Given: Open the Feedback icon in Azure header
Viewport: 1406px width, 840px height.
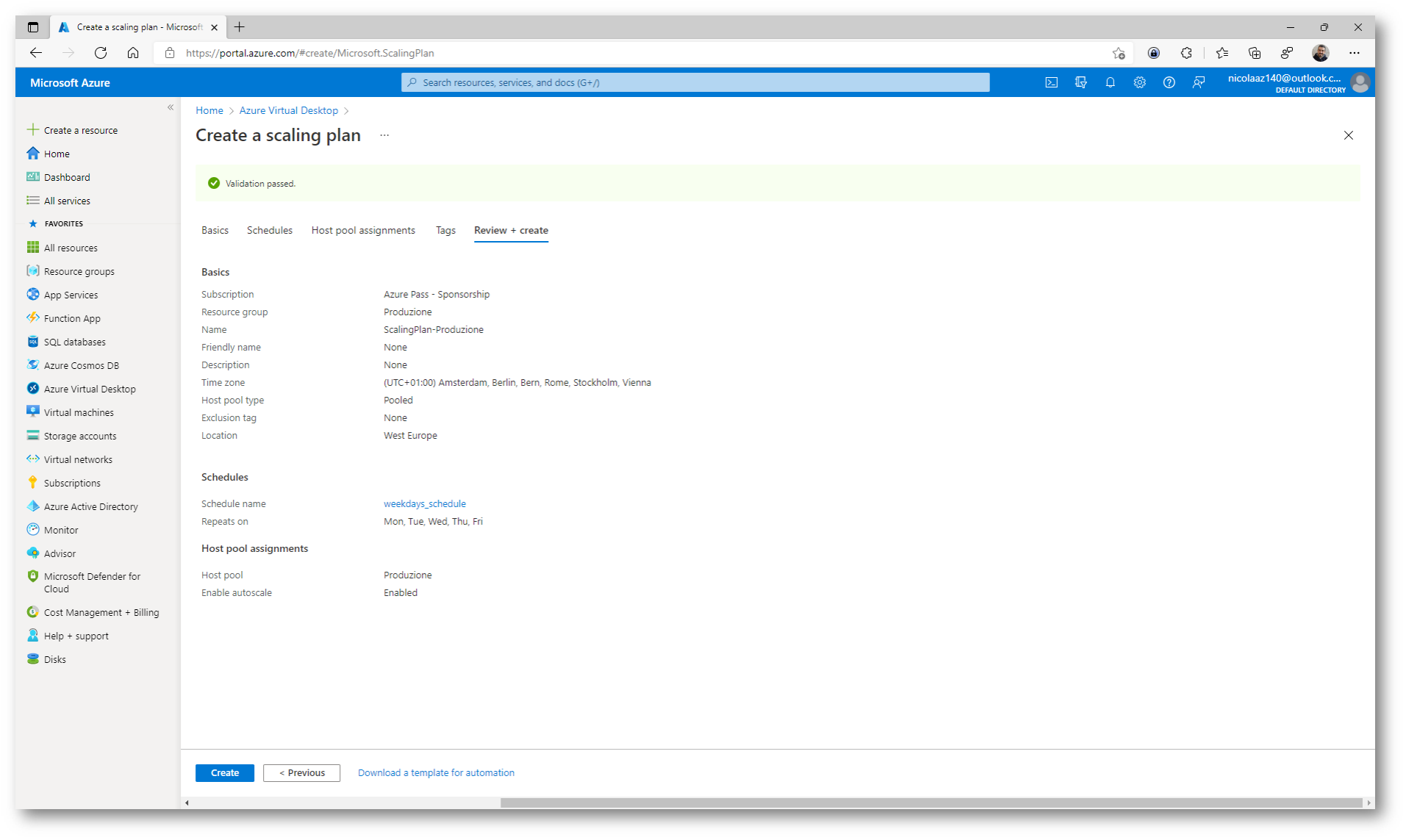Looking at the screenshot, I should coord(1199,82).
